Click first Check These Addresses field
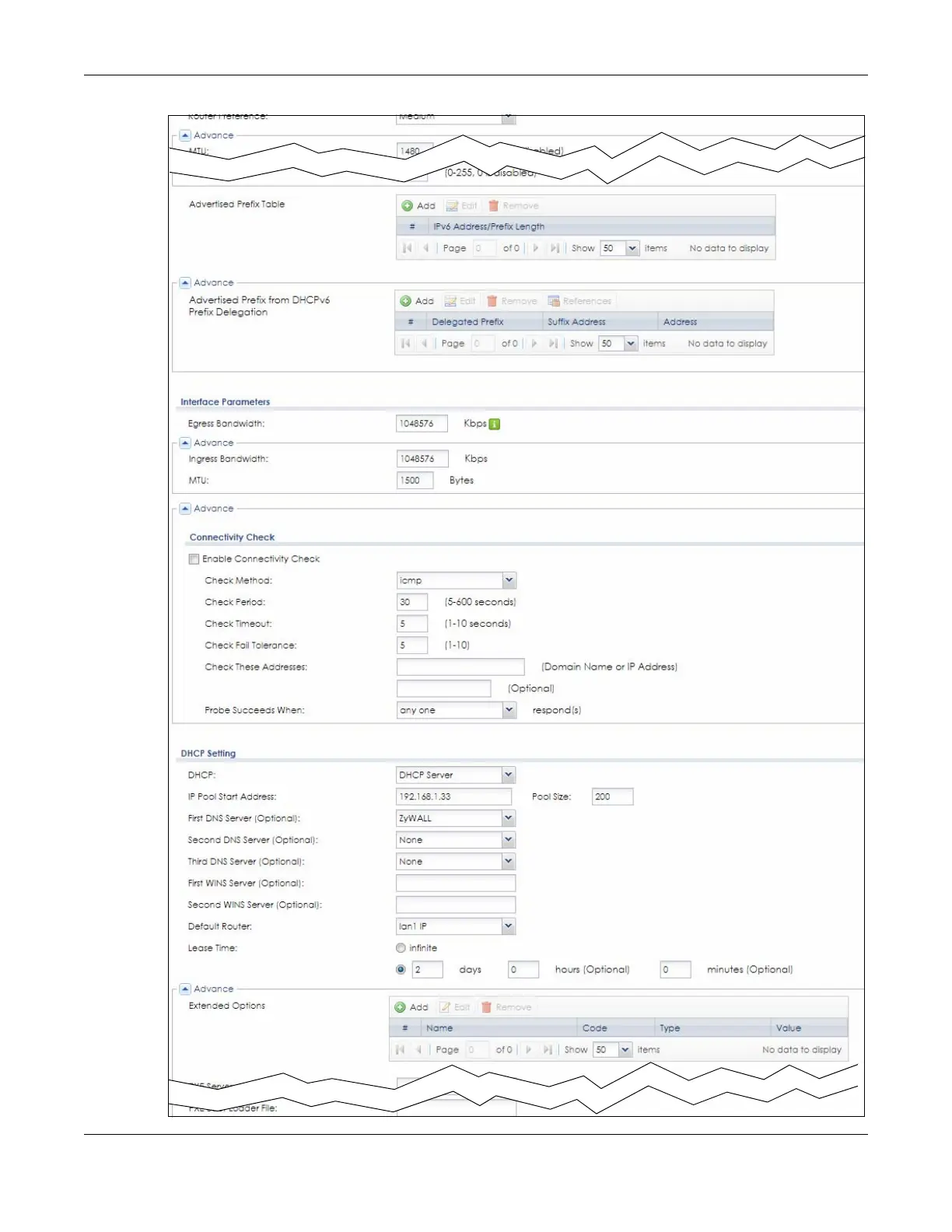 (x=460, y=667)
